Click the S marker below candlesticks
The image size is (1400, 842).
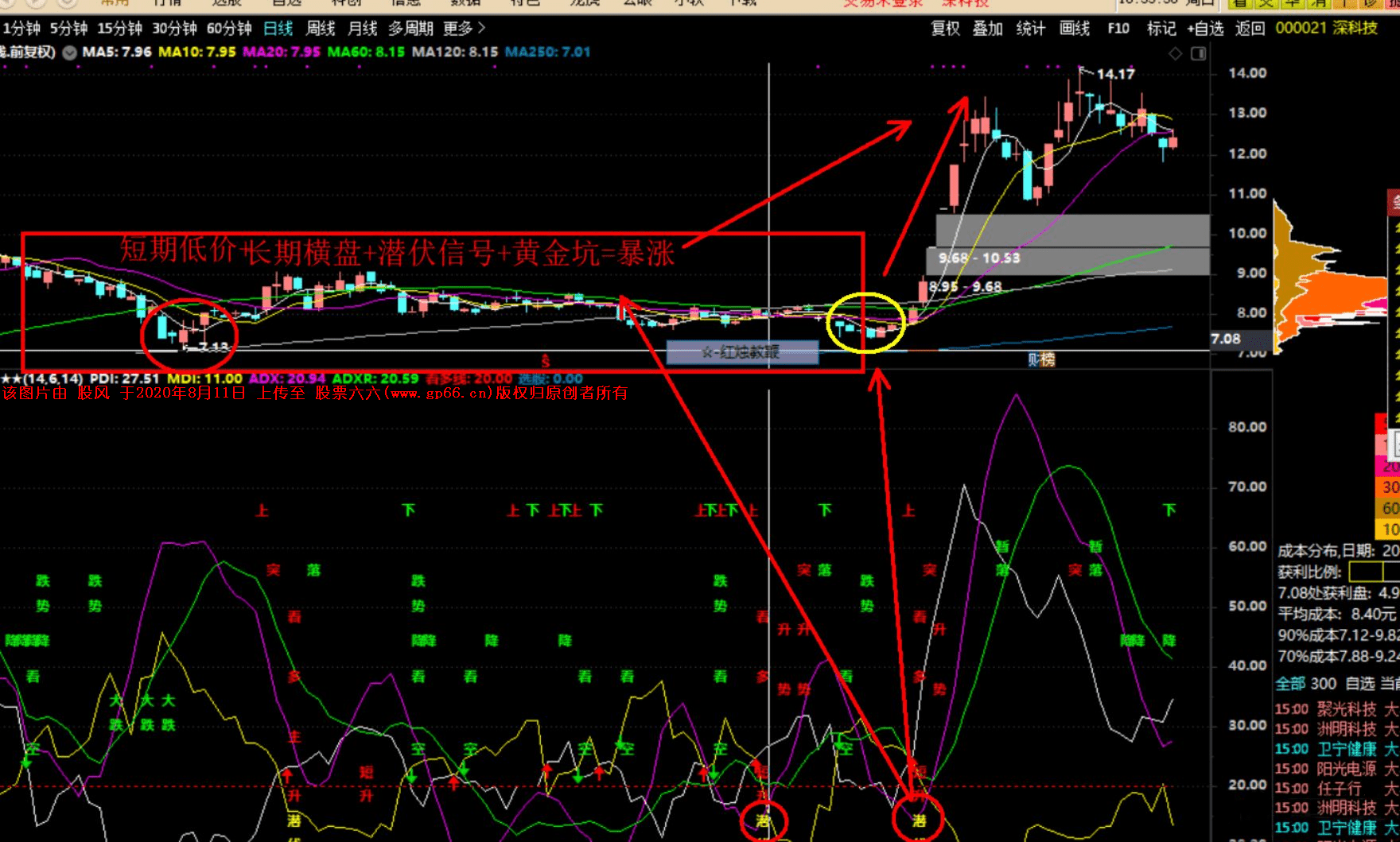point(546,361)
